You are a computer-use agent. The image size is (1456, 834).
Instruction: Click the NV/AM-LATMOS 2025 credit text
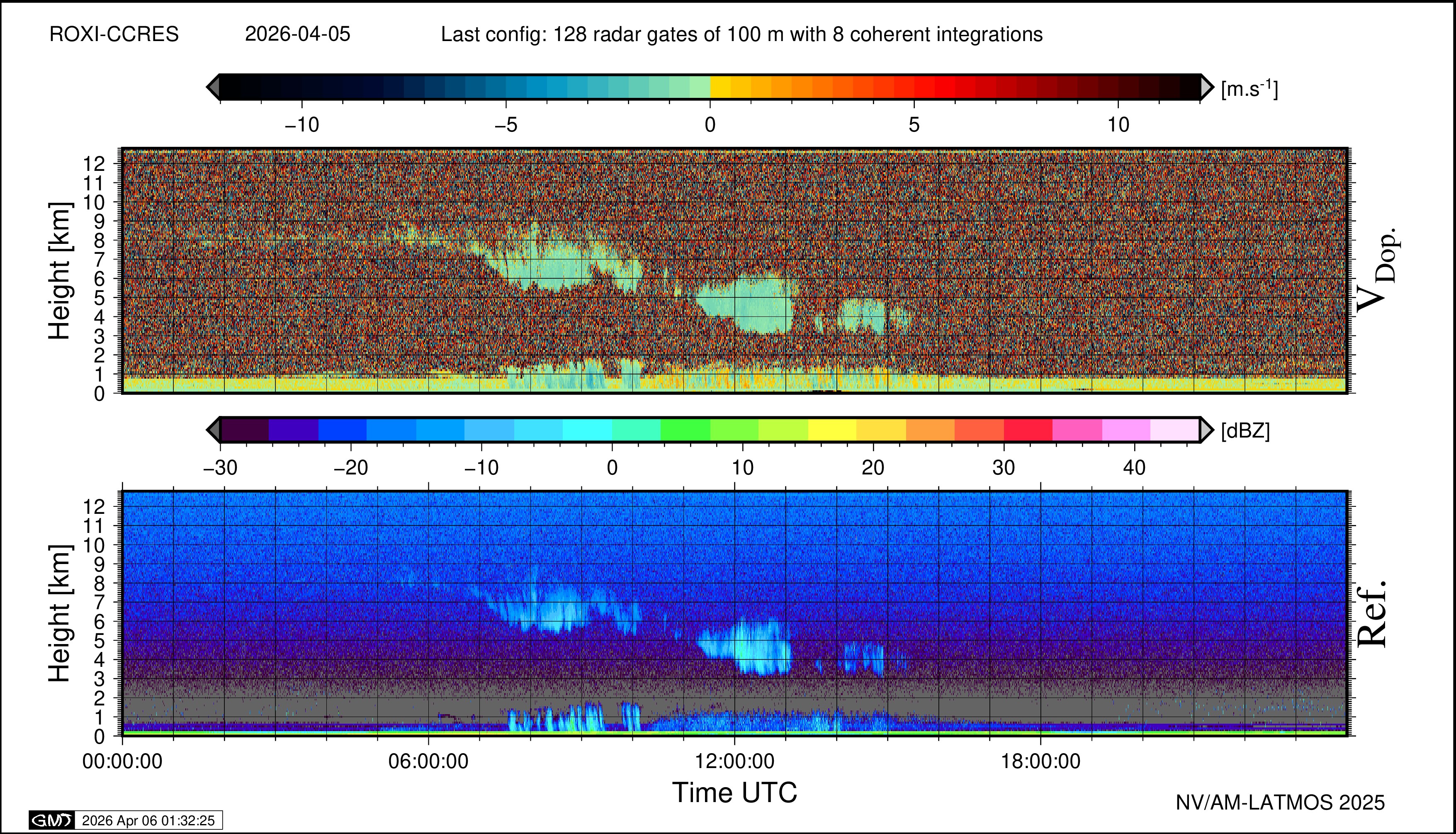pyautogui.click(x=1280, y=802)
